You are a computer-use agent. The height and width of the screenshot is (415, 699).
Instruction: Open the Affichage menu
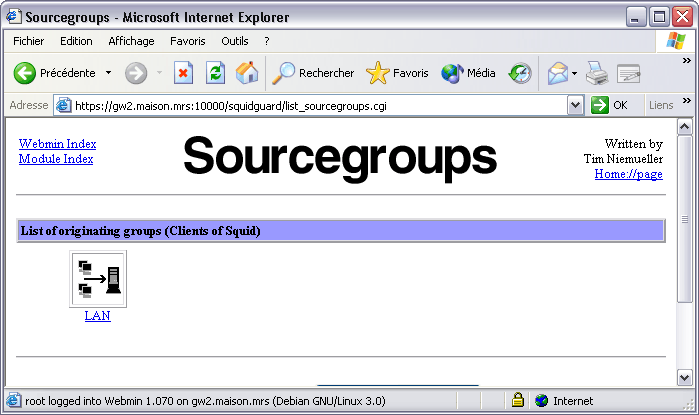131,41
